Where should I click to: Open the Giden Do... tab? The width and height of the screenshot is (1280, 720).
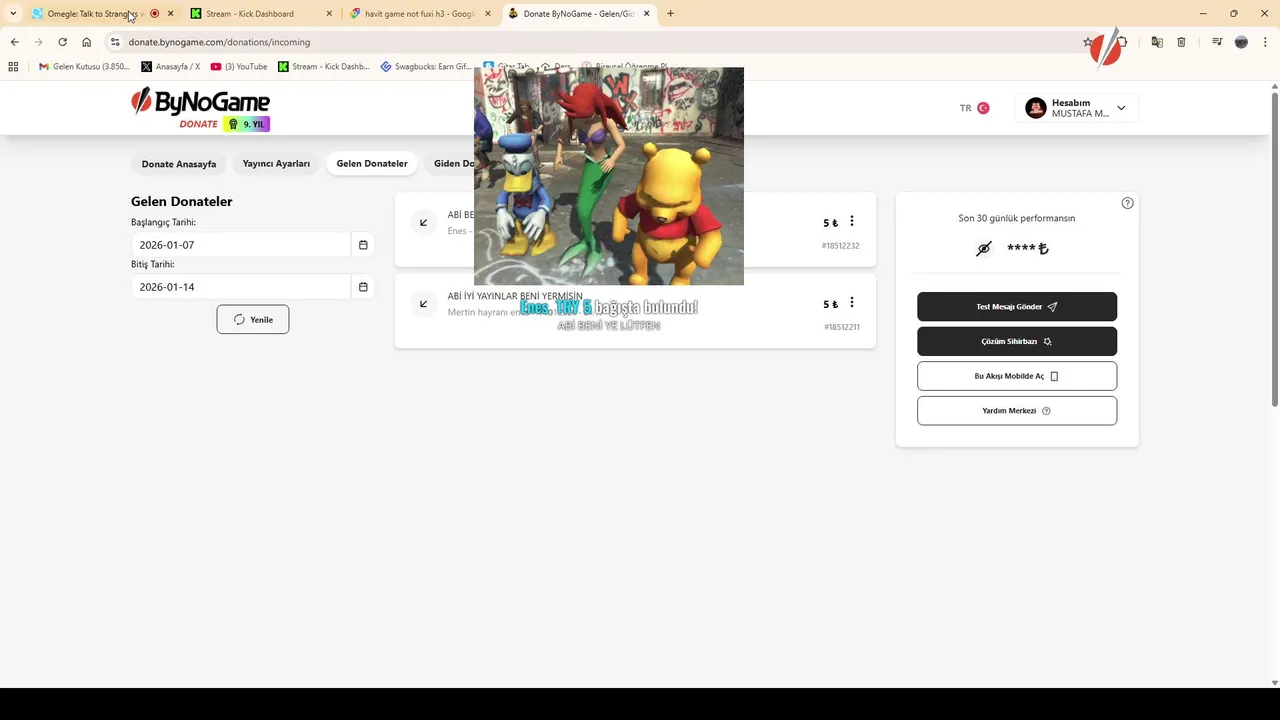click(x=453, y=164)
